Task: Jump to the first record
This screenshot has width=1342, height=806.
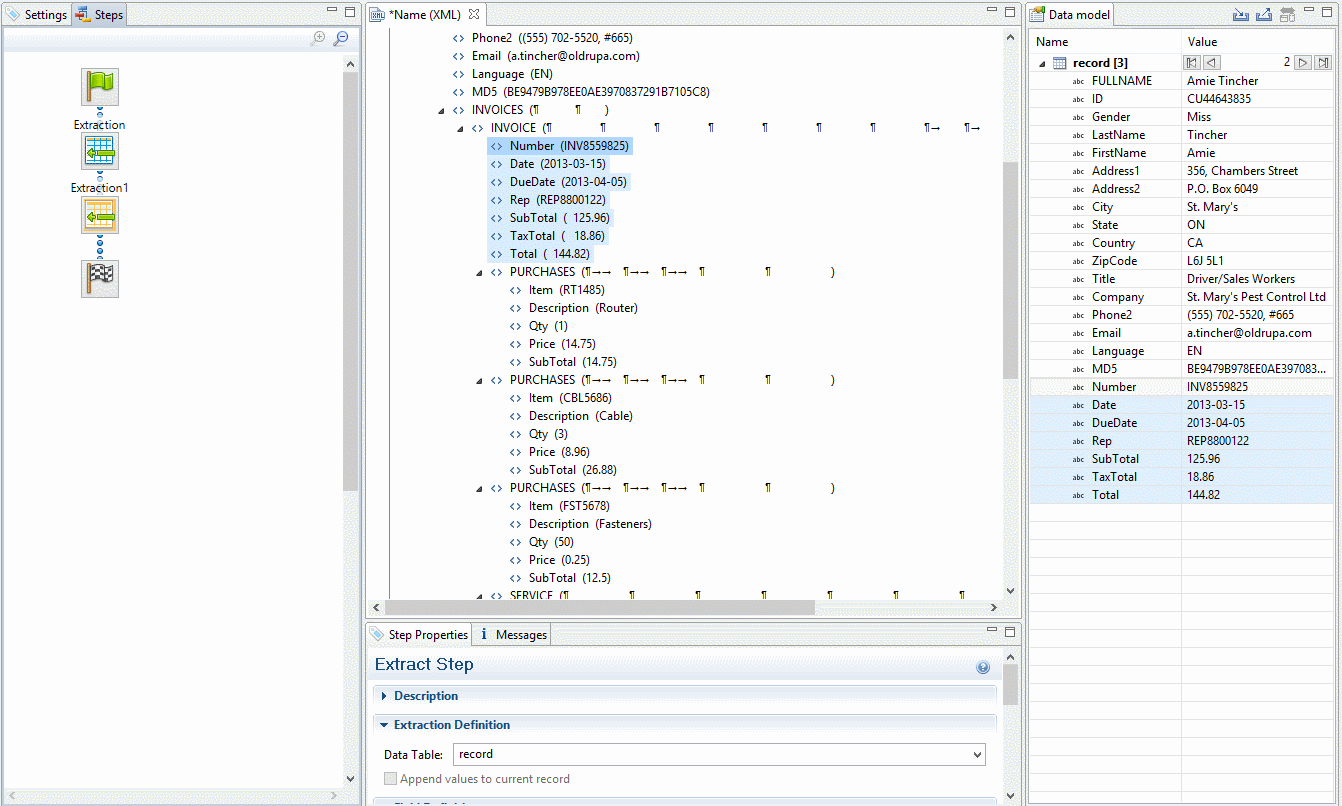Action: click(x=1192, y=62)
